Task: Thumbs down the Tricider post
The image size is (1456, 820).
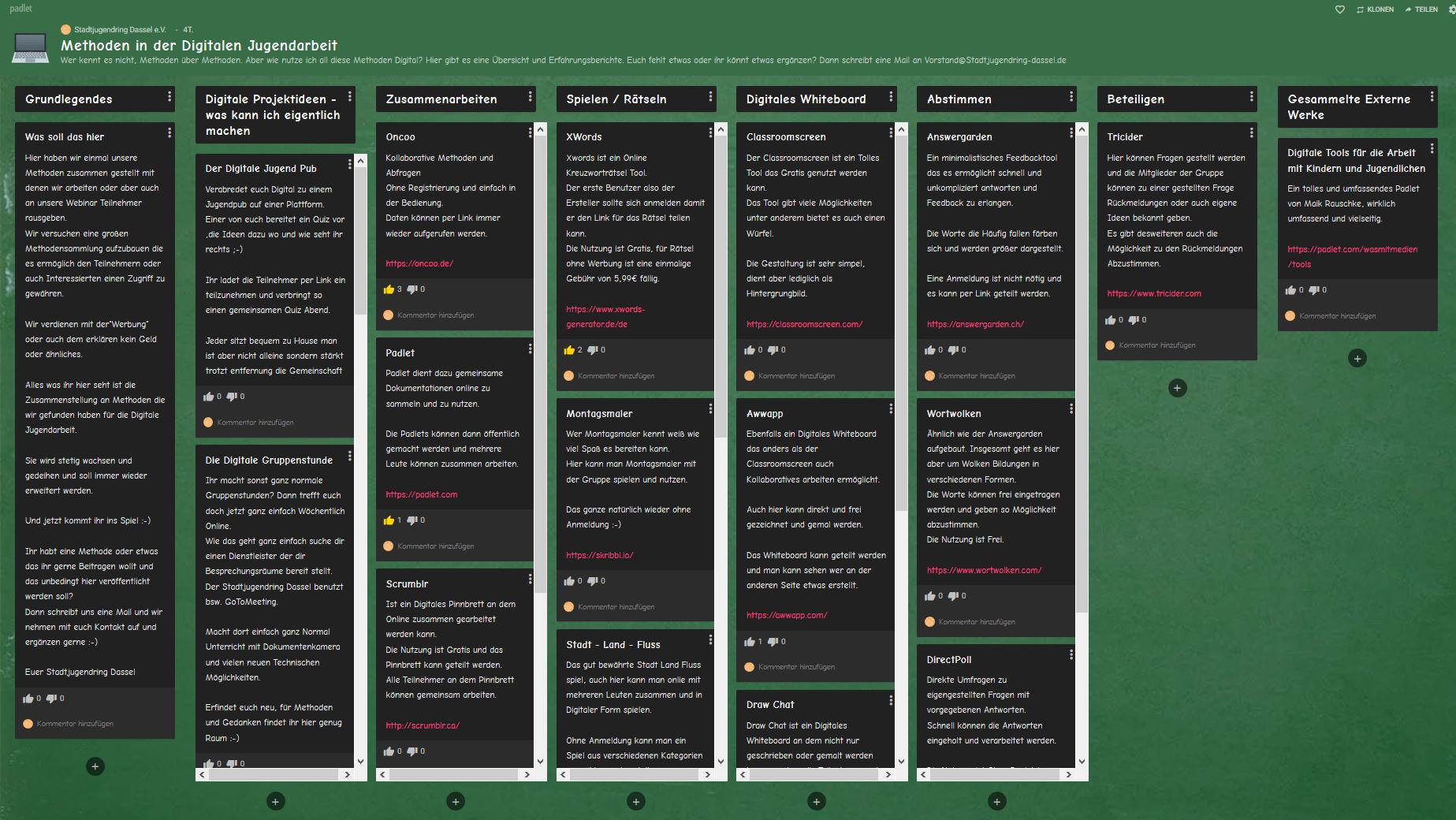Action: (1134, 320)
